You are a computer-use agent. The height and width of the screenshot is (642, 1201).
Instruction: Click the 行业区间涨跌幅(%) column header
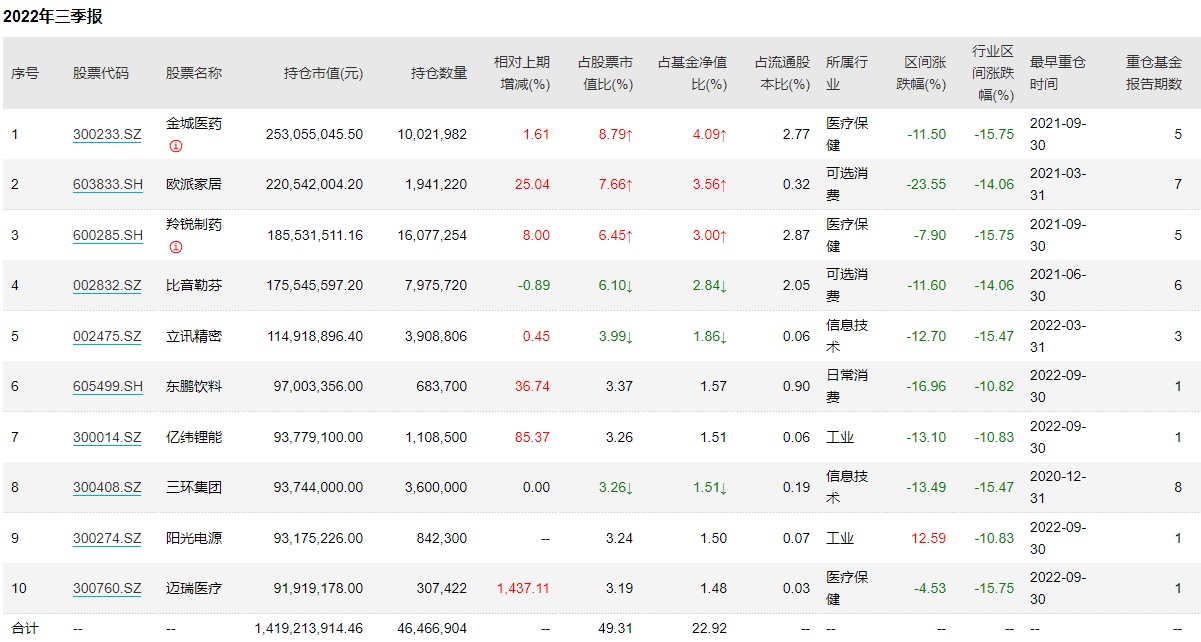pos(993,73)
